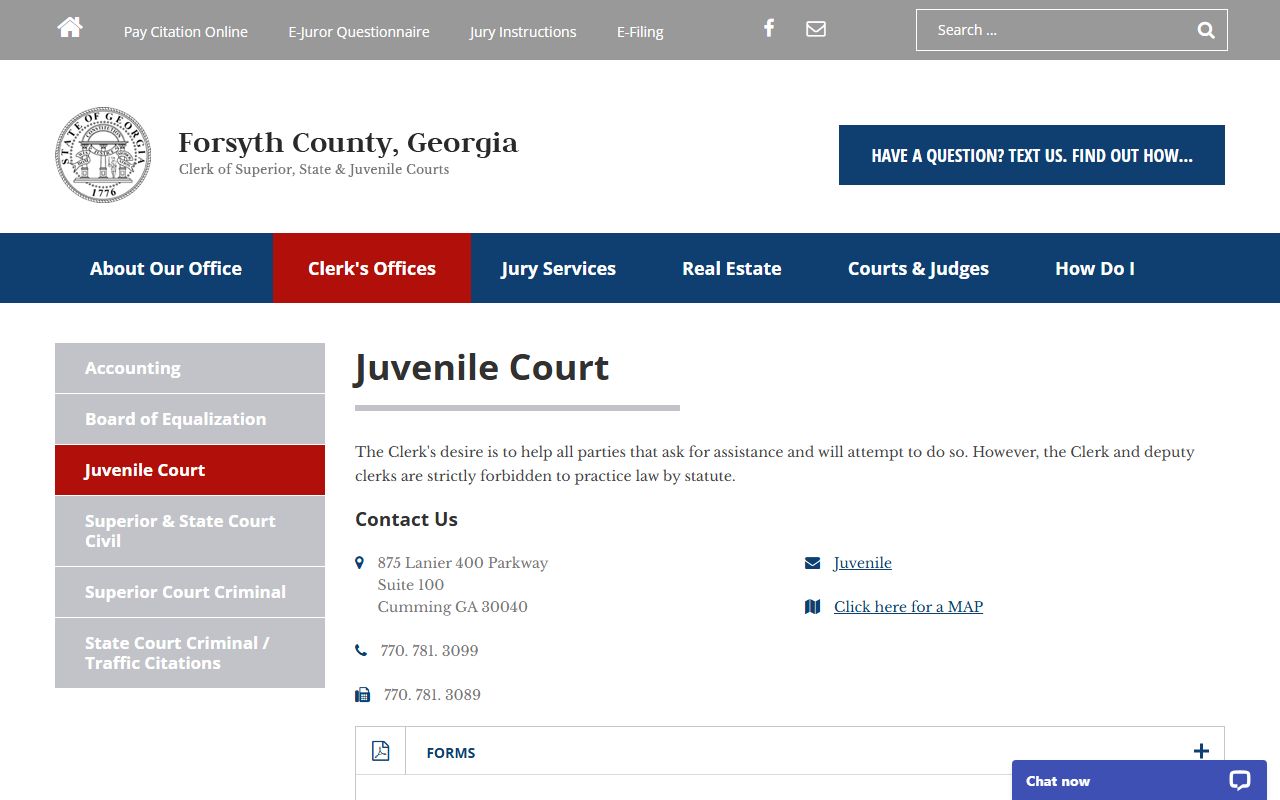Image resolution: width=1280 pixels, height=800 pixels.
Task: Submit search with magnifier icon
Action: pos(1206,30)
